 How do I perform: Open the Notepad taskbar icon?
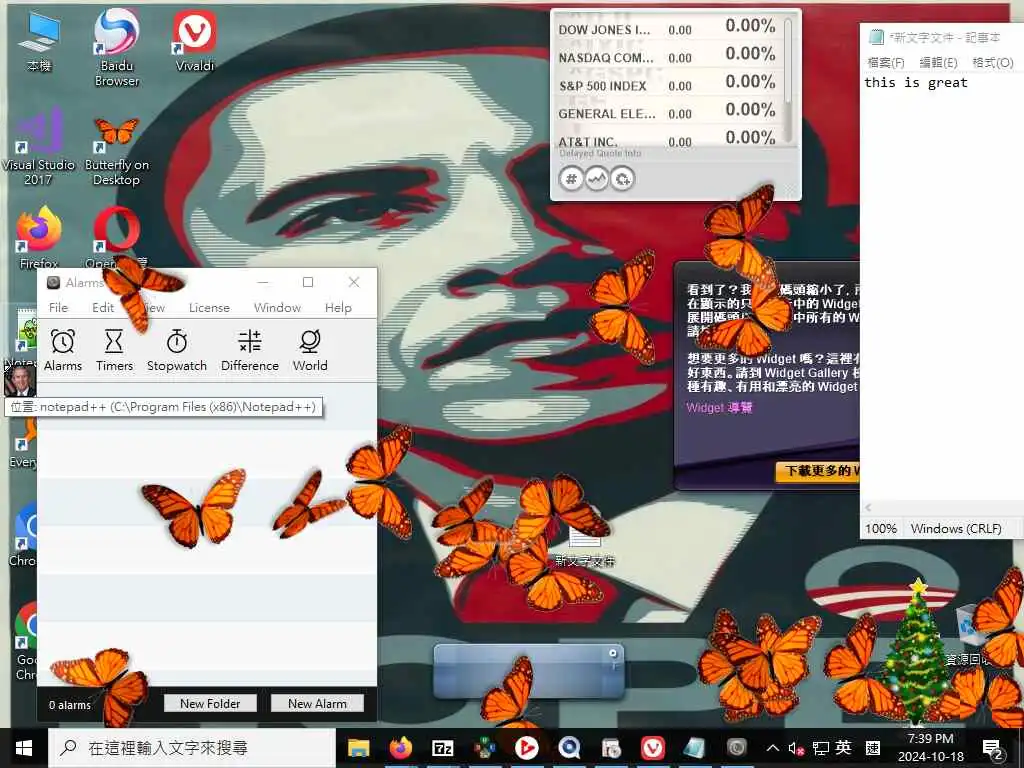[x=694, y=748]
